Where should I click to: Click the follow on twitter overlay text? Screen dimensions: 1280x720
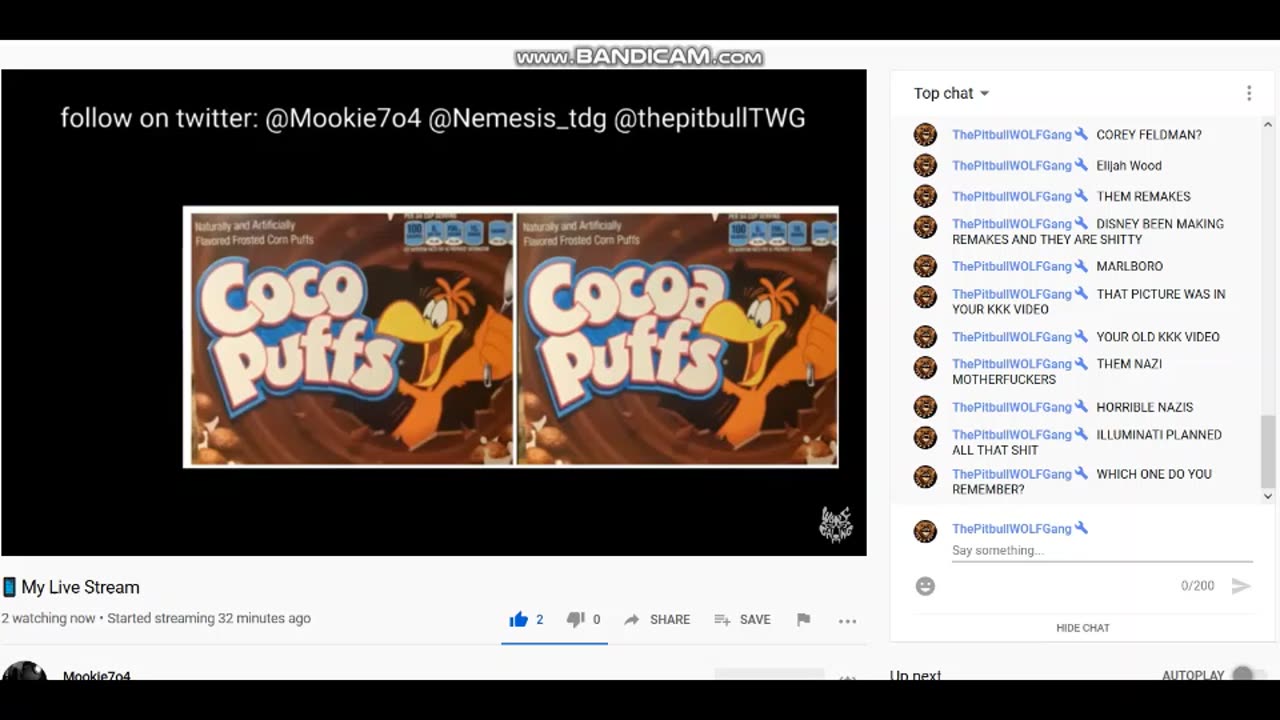point(433,118)
